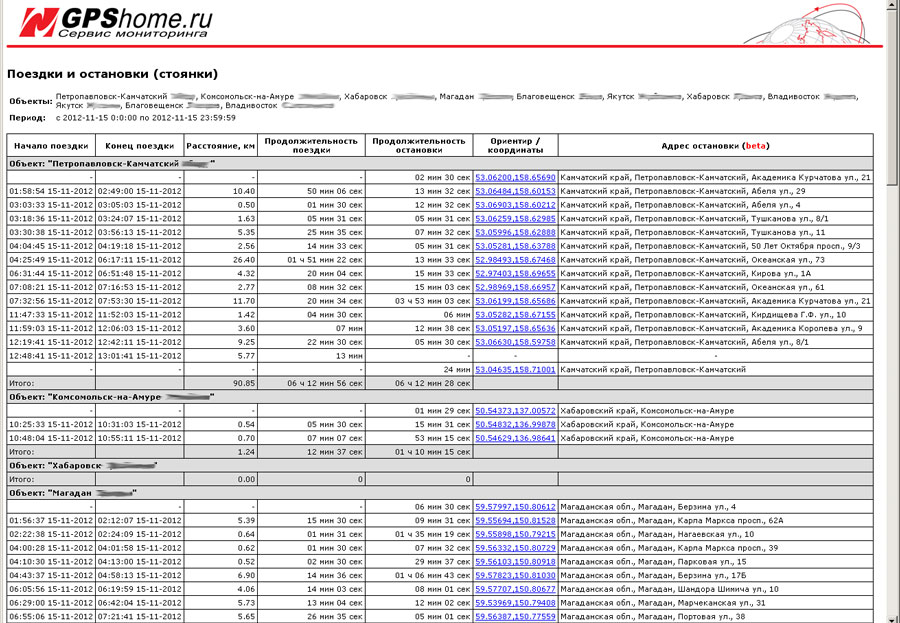Open coordinates link 59.57707,150.80677
The image size is (900, 623).
[x=515, y=589]
